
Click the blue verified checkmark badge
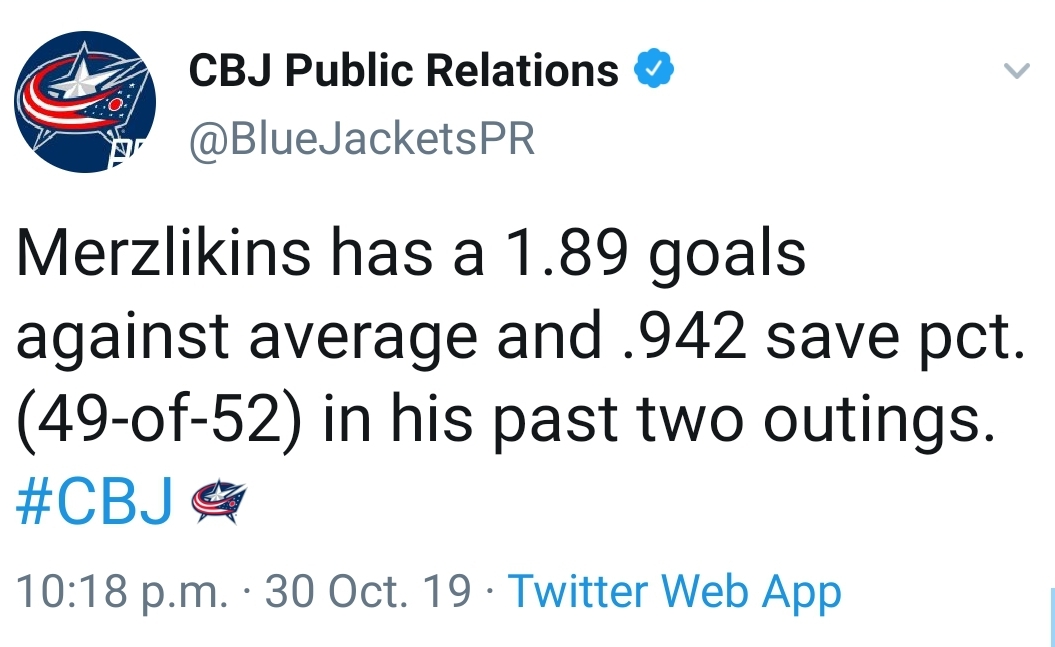click(x=655, y=69)
